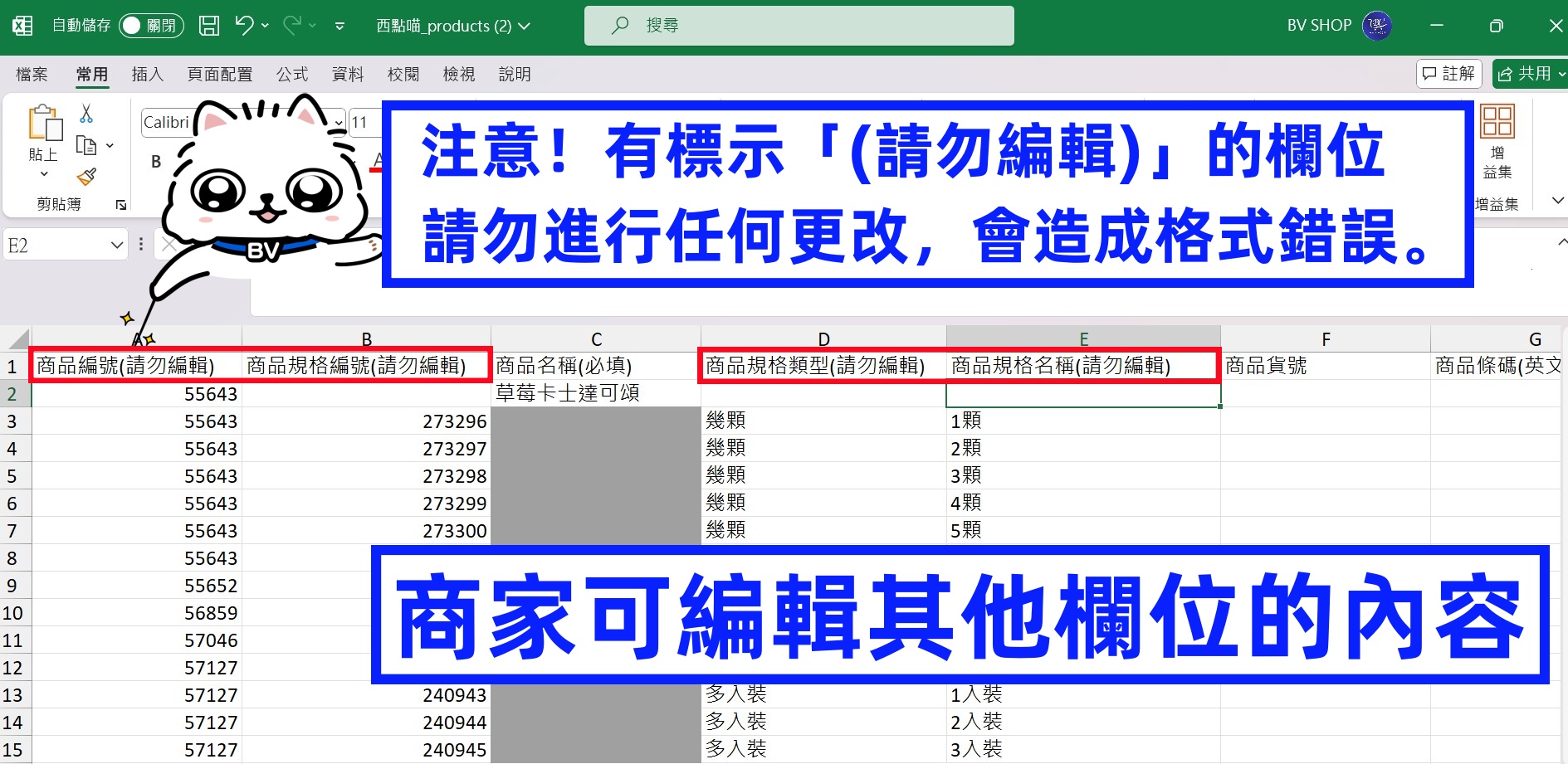Save the workbook with the floppy disk icon
This screenshot has width=1568, height=764.
click(209, 26)
